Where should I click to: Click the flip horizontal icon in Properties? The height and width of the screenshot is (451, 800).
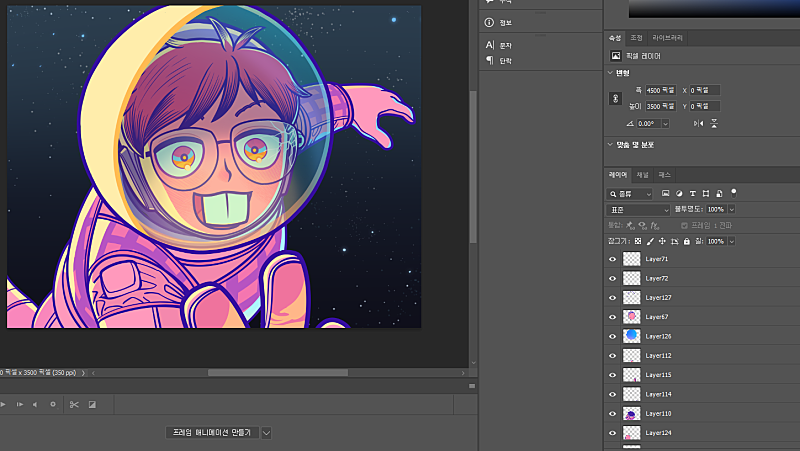698,123
